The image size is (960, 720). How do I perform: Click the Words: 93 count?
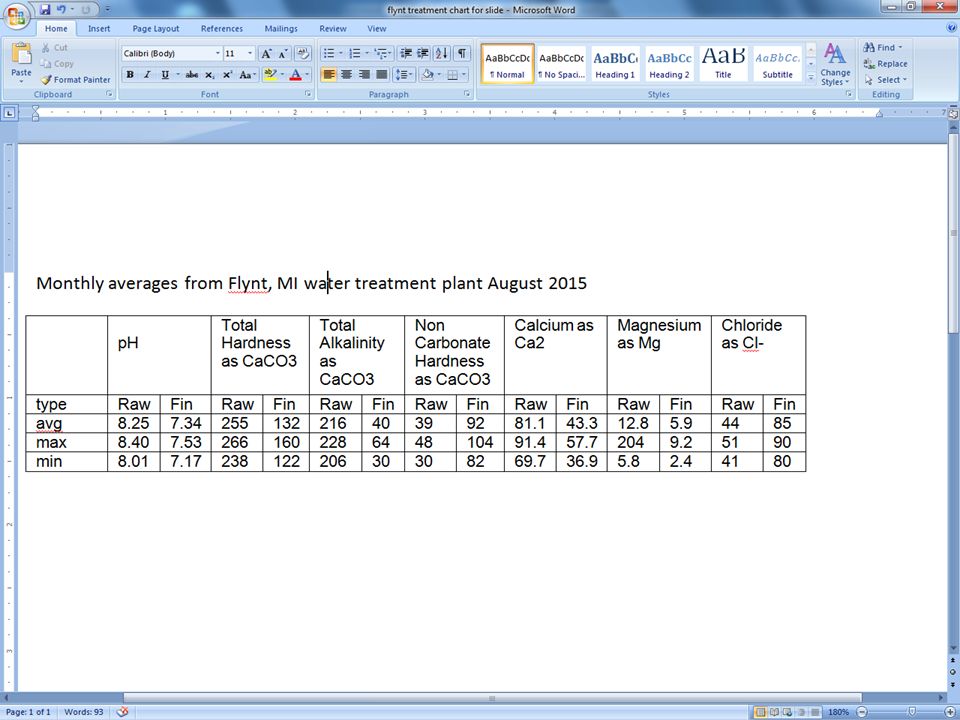tap(84, 712)
